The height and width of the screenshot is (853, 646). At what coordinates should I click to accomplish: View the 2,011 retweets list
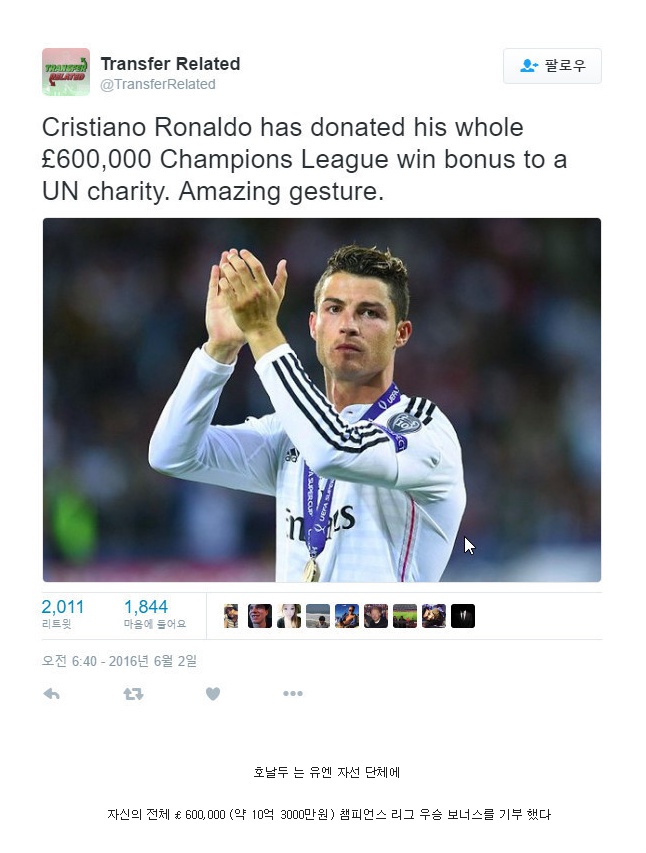click(x=63, y=613)
